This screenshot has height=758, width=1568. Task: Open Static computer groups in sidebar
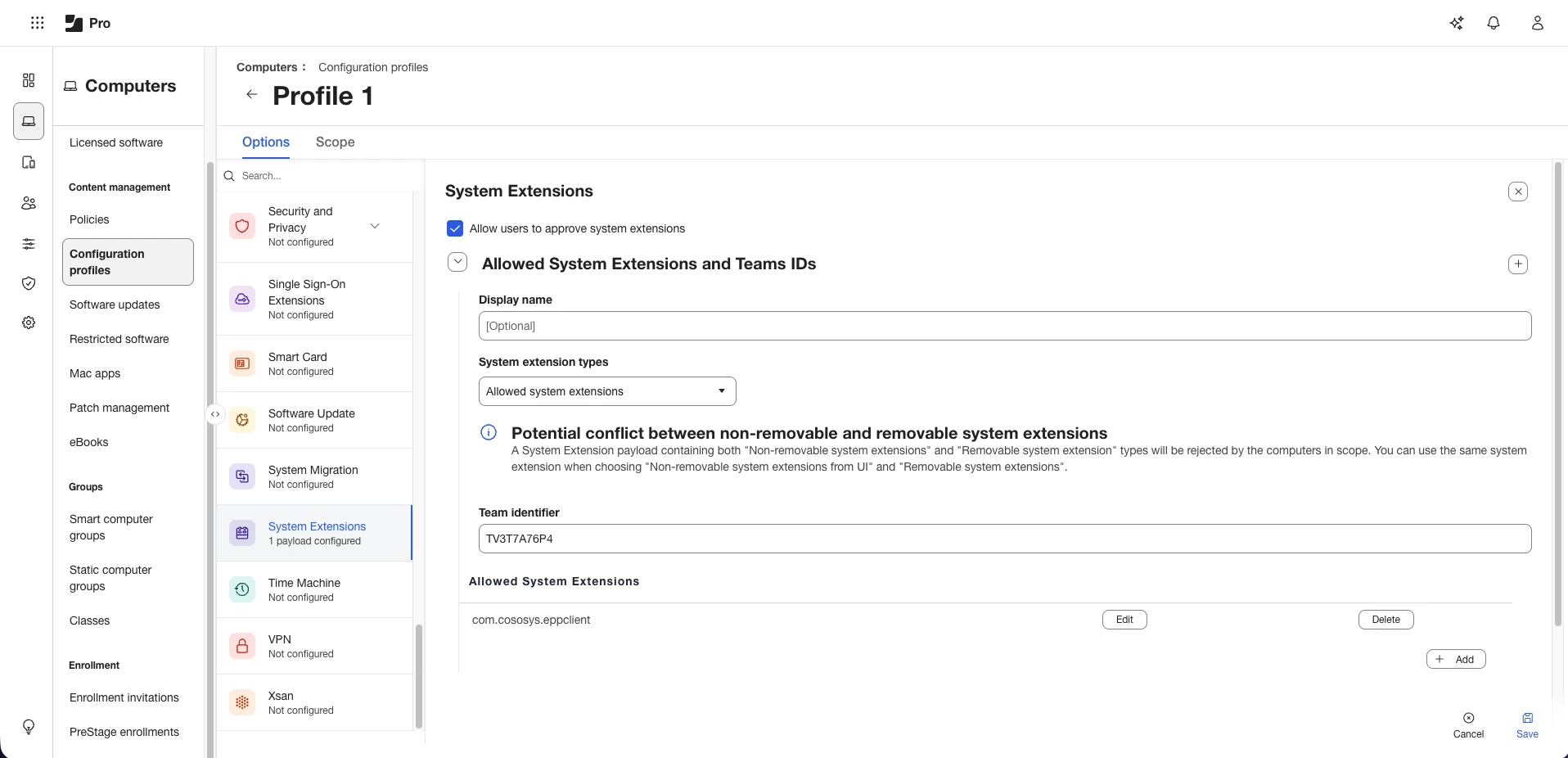pos(110,578)
